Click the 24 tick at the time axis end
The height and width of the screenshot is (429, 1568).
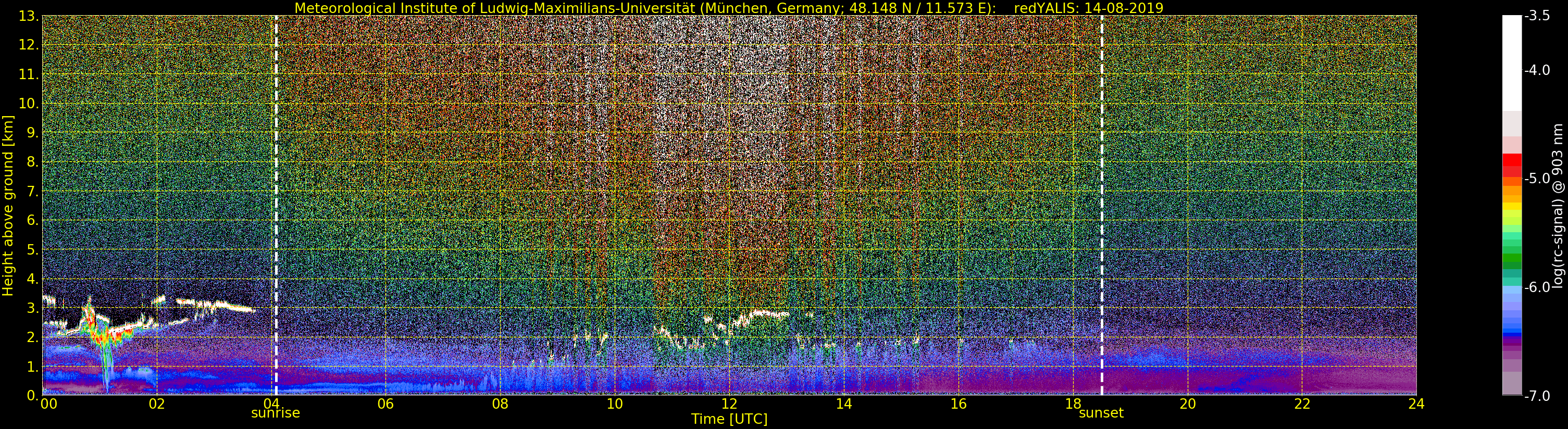click(1416, 403)
